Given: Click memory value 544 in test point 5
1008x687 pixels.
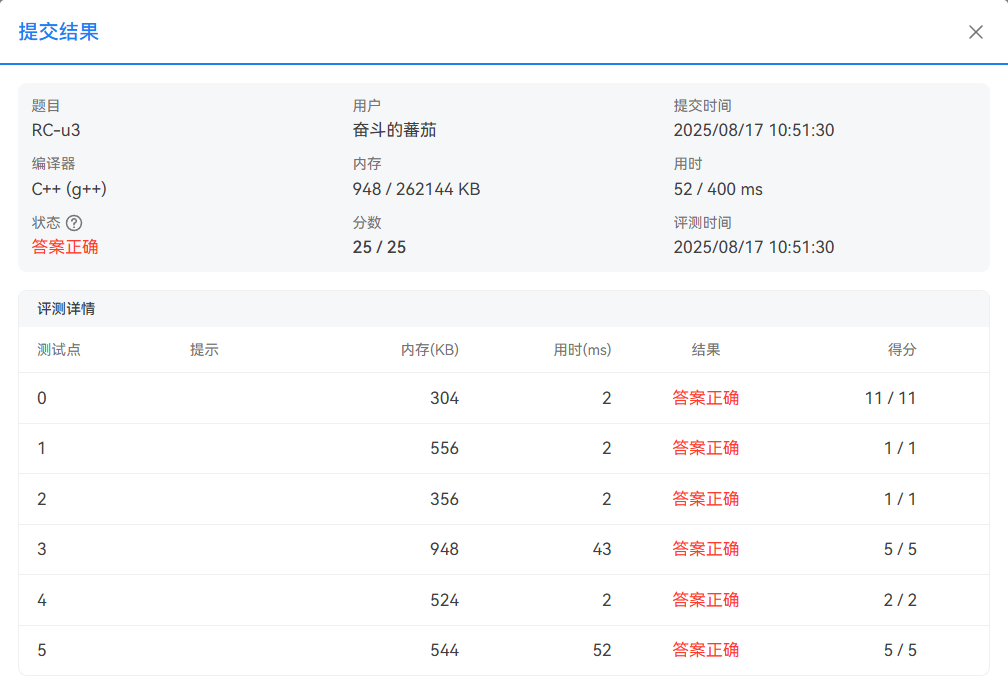Looking at the screenshot, I should 444,650.
